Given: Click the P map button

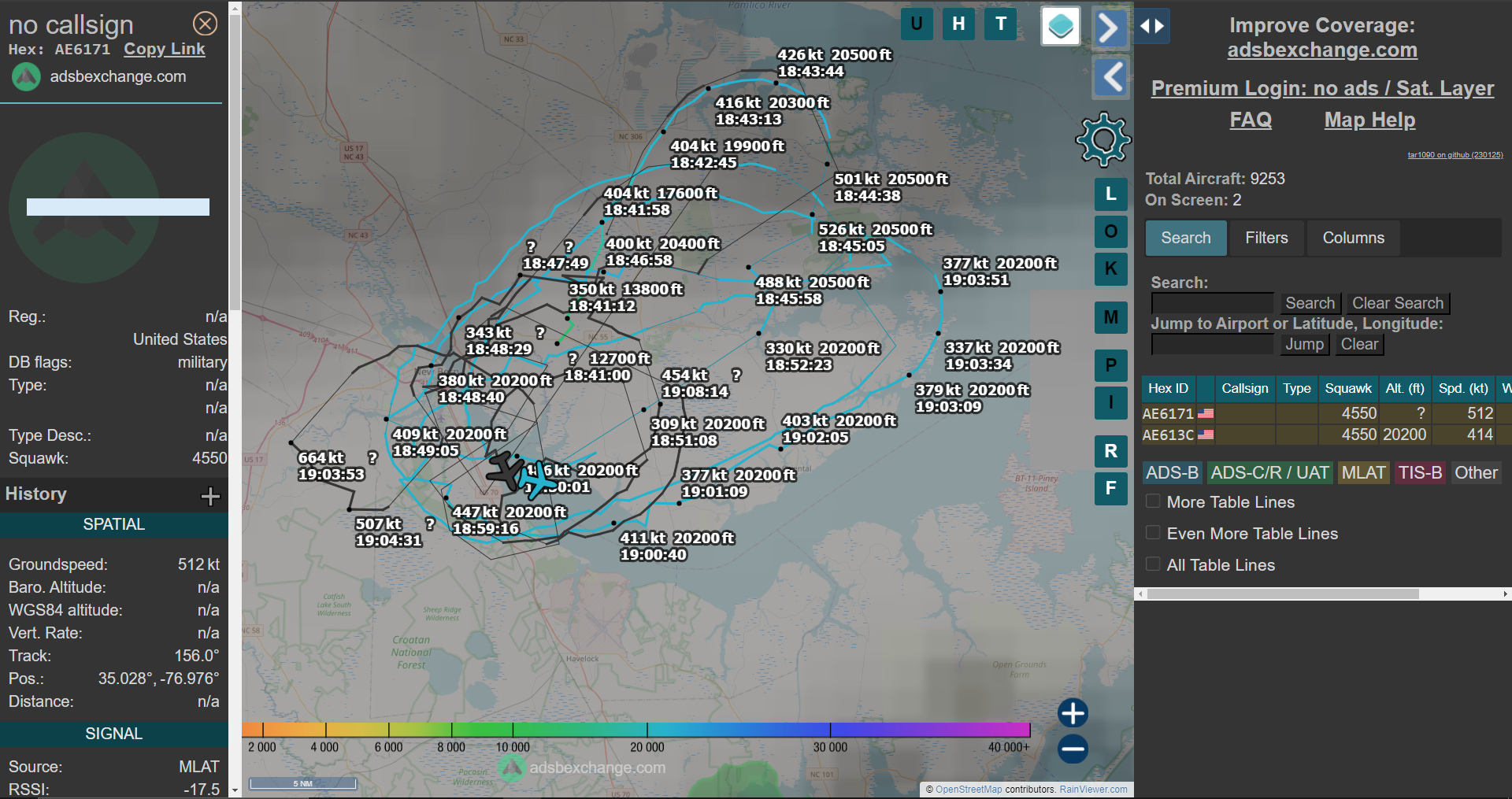Looking at the screenshot, I should click(1110, 365).
